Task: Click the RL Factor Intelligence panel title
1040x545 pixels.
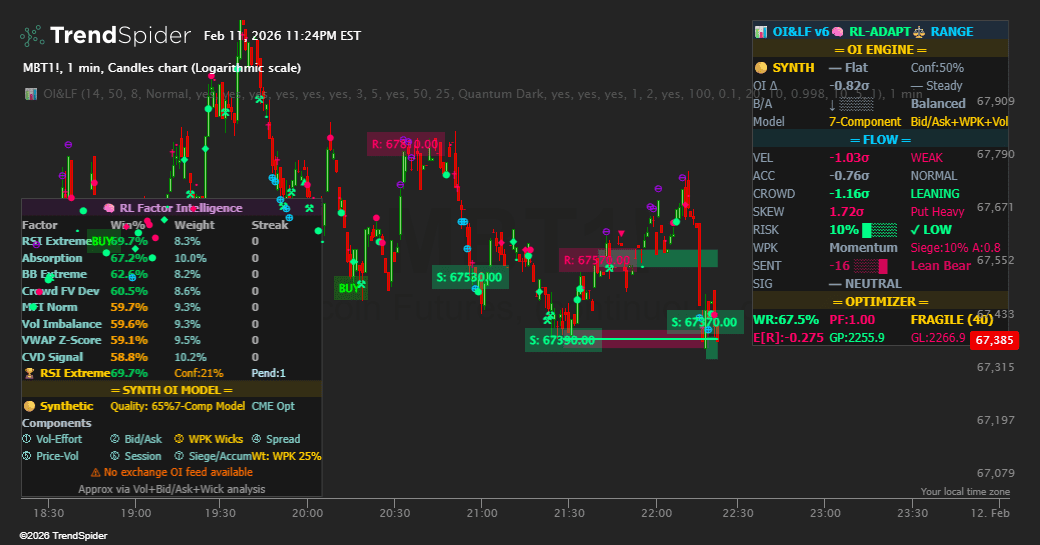Action: [x=180, y=208]
